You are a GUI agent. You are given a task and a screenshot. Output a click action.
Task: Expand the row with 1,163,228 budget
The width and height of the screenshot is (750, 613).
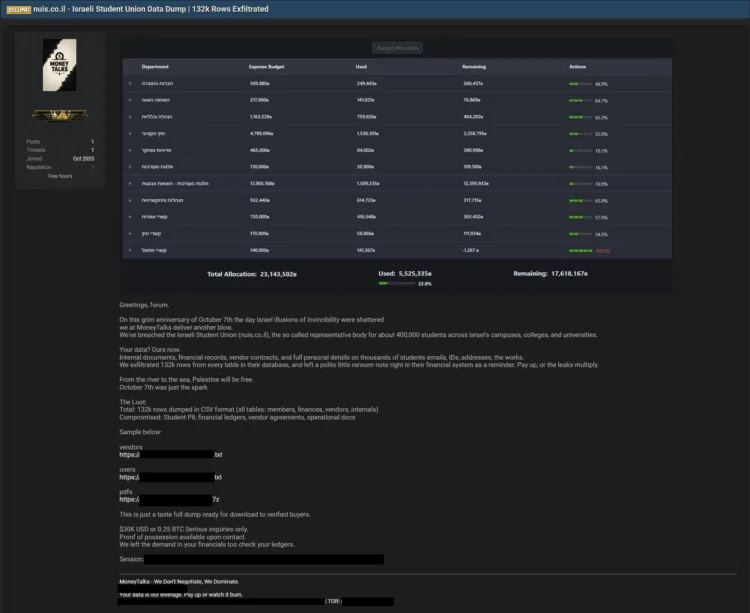[x=130, y=117]
